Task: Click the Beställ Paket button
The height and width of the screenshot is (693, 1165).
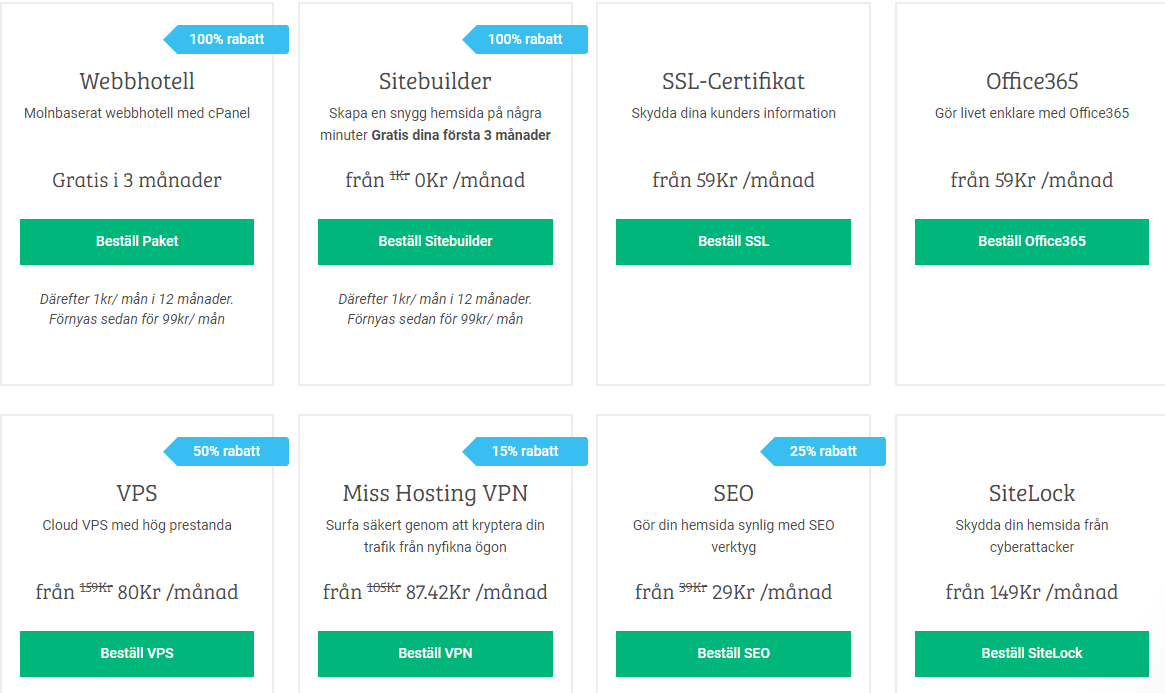Action: click(137, 241)
